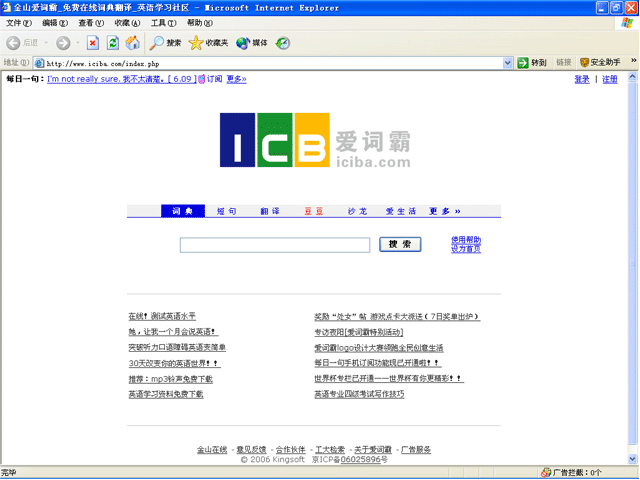
Task: Open the 在线! 测试英语水平 link
Action: (162, 316)
